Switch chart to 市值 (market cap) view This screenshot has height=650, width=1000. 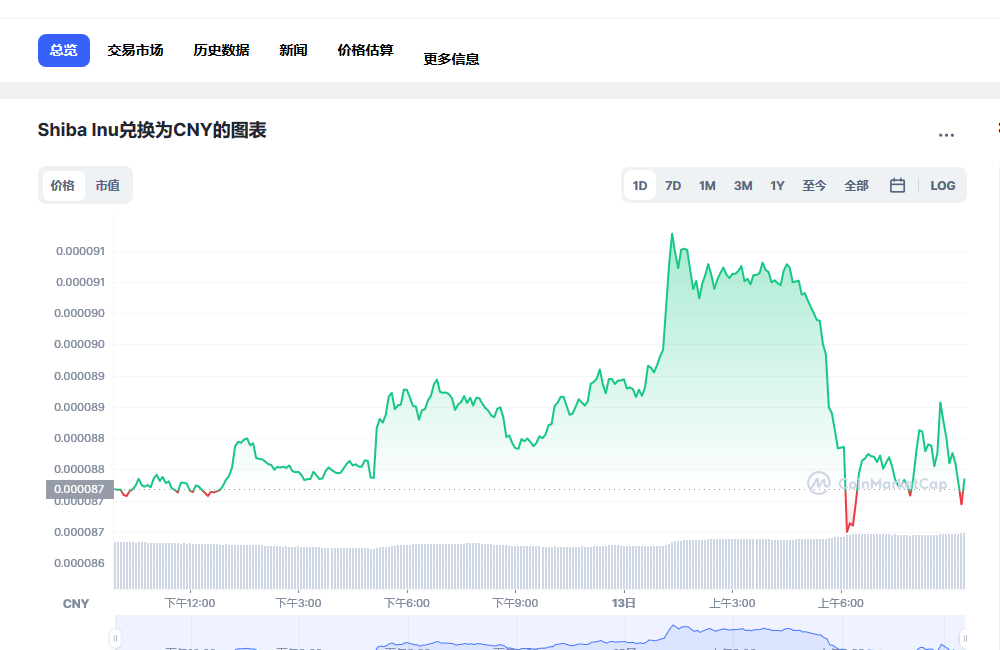[108, 186]
